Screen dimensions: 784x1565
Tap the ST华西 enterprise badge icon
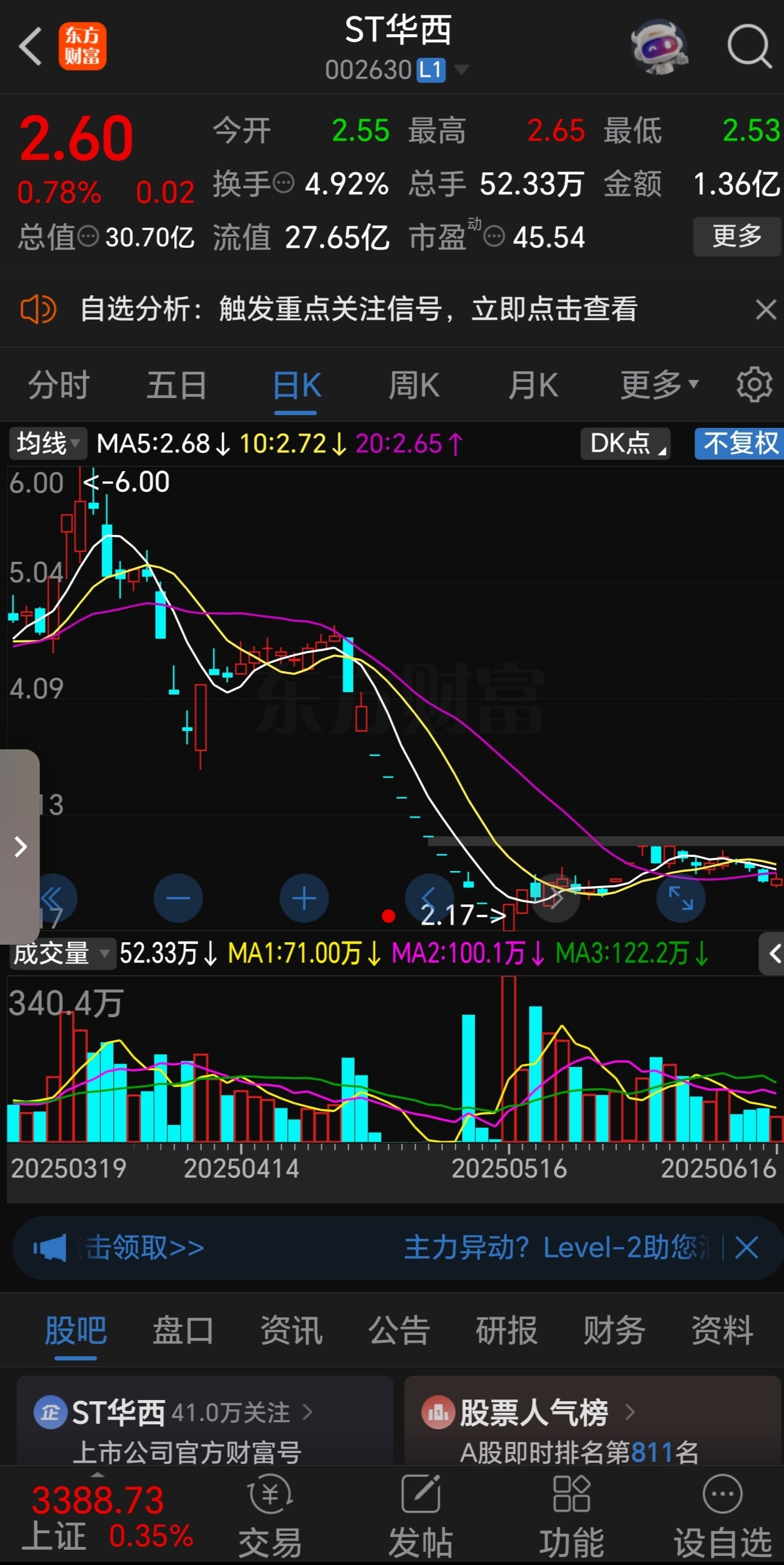50,1412
